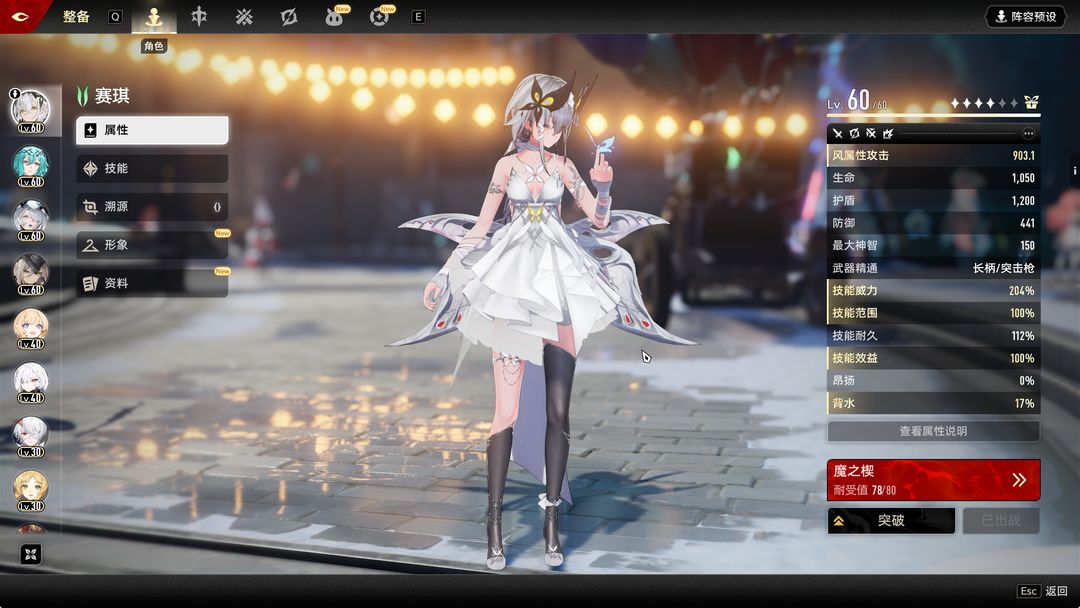Image resolution: width=1080 pixels, height=608 pixels.
Task: Click the crossed blades icon in stats header
Action: 871,134
